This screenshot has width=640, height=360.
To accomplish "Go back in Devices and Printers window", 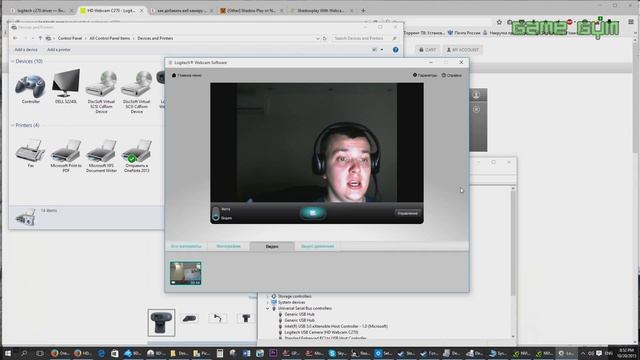I will pyautogui.click(x=15, y=38).
